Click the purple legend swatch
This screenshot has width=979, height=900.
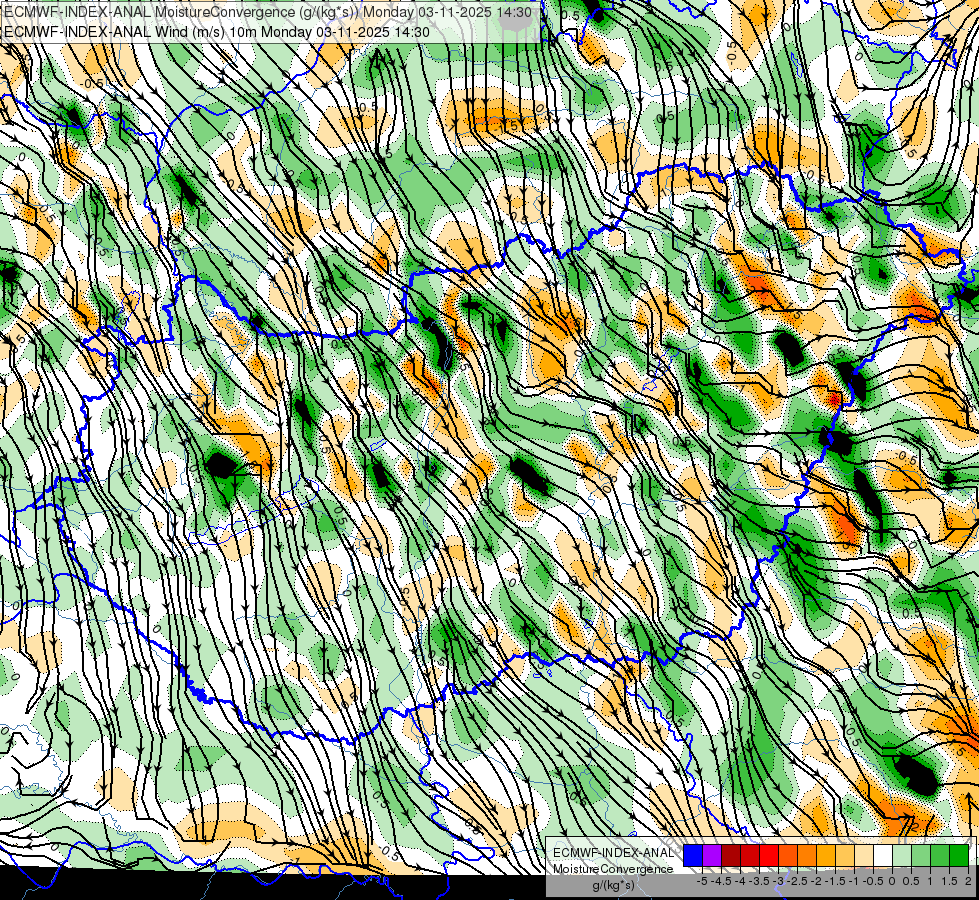click(712, 856)
